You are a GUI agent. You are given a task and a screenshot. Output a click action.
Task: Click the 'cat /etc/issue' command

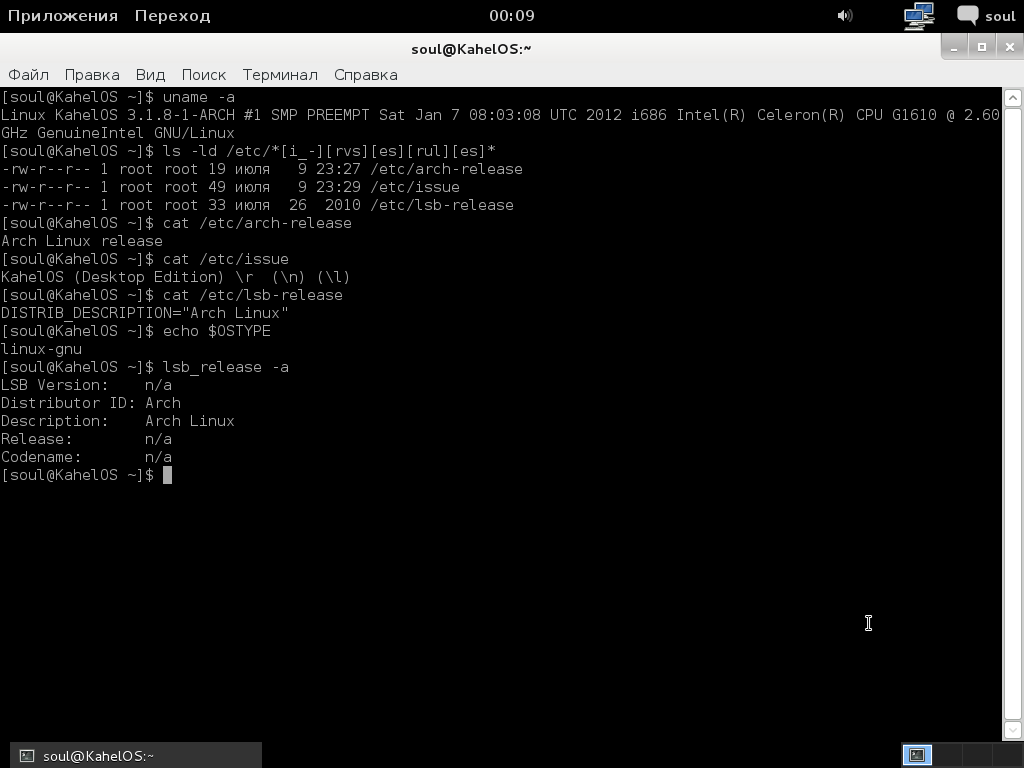tap(225, 259)
